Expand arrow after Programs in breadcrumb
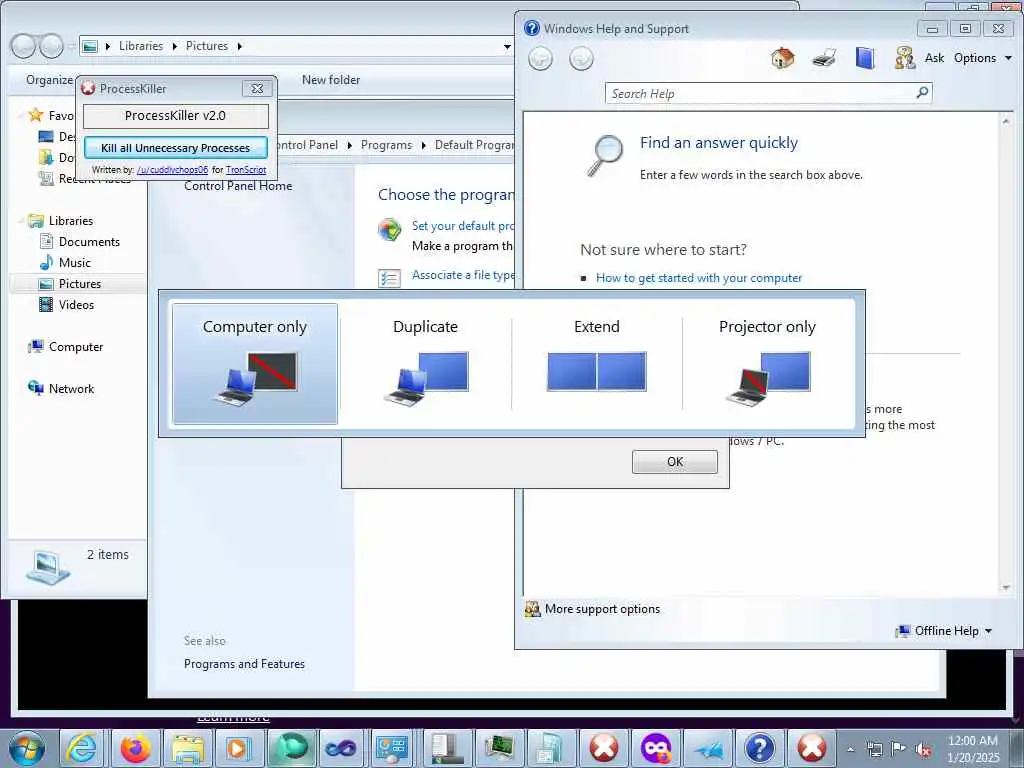The image size is (1024, 768). pos(423,145)
